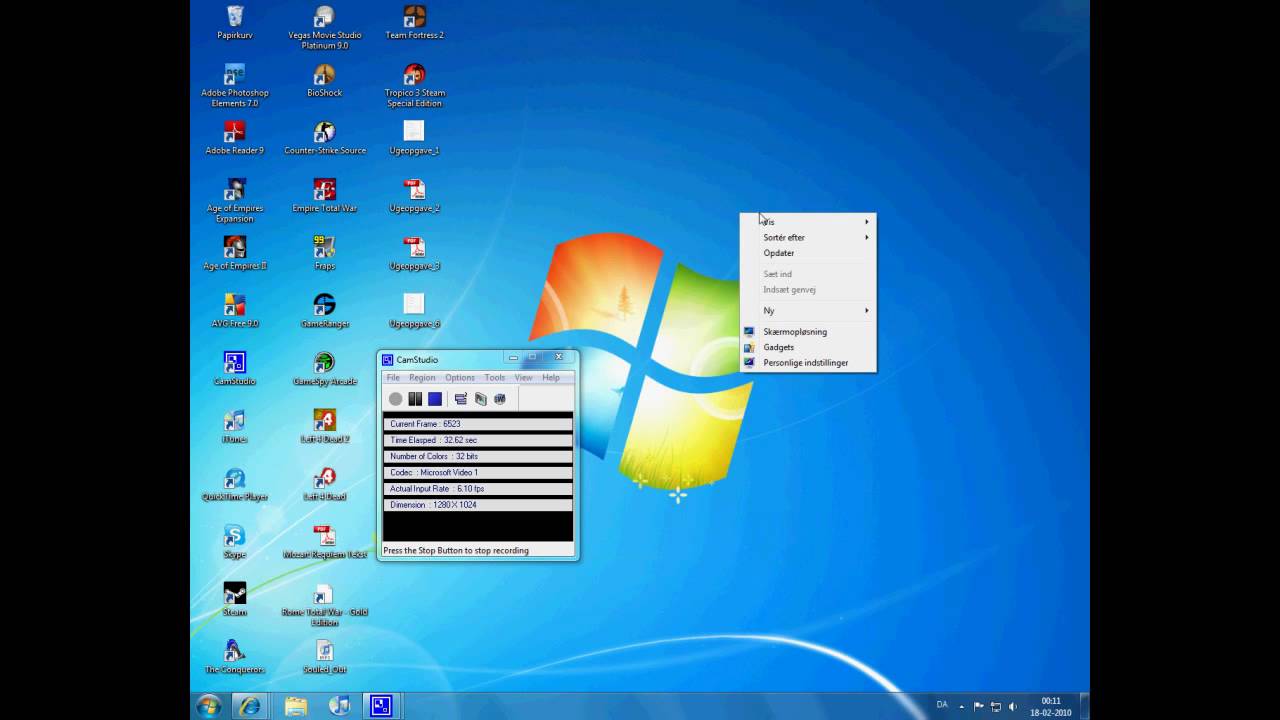Select the QuickTime Player icon
The image size is (1280, 720).
click(234, 484)
